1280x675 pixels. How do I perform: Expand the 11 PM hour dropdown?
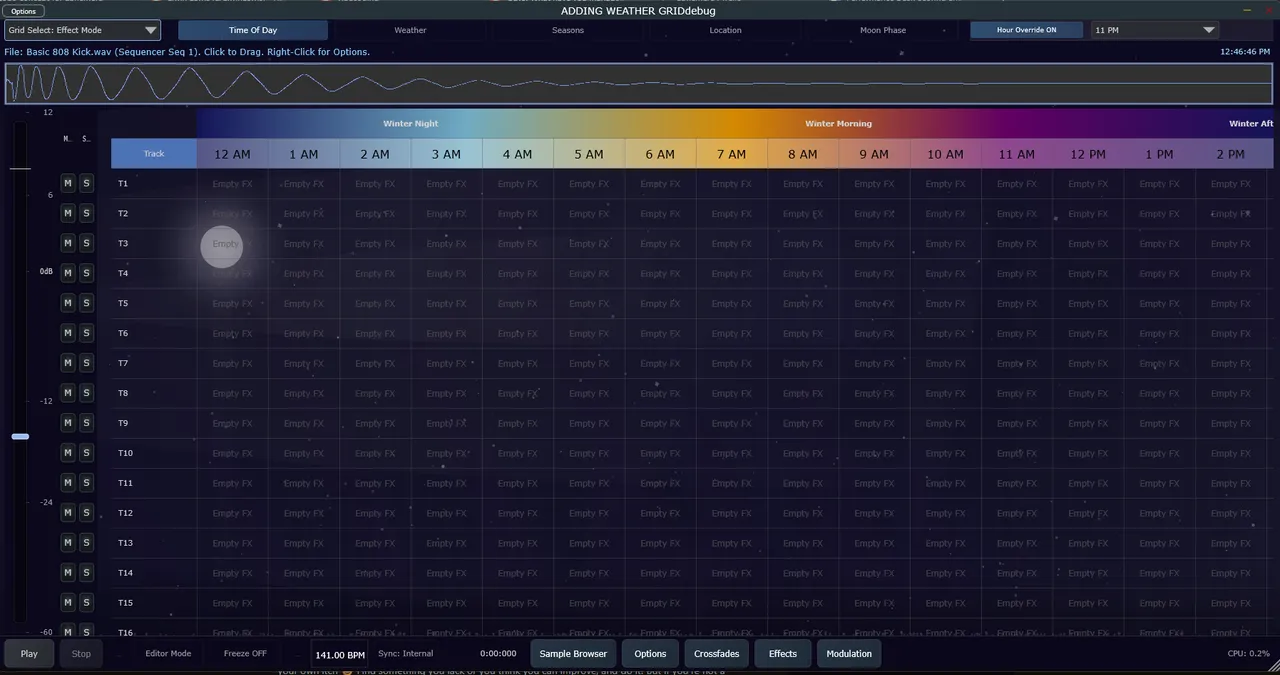(1154, 31)
